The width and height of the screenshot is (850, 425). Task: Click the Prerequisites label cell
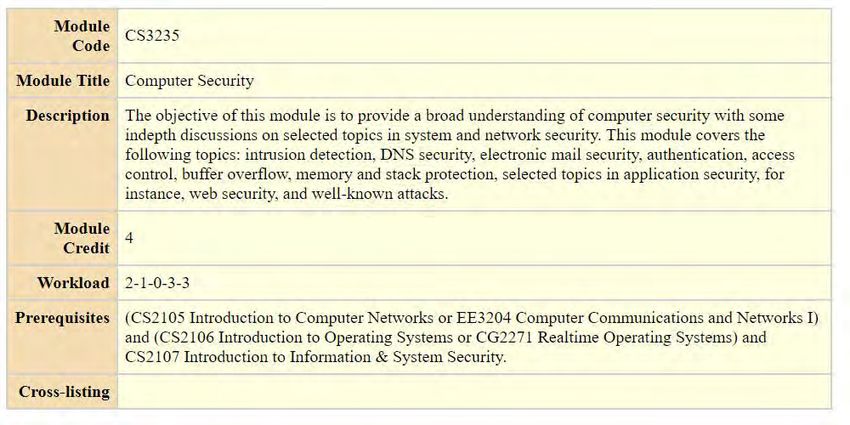[62, 337]
